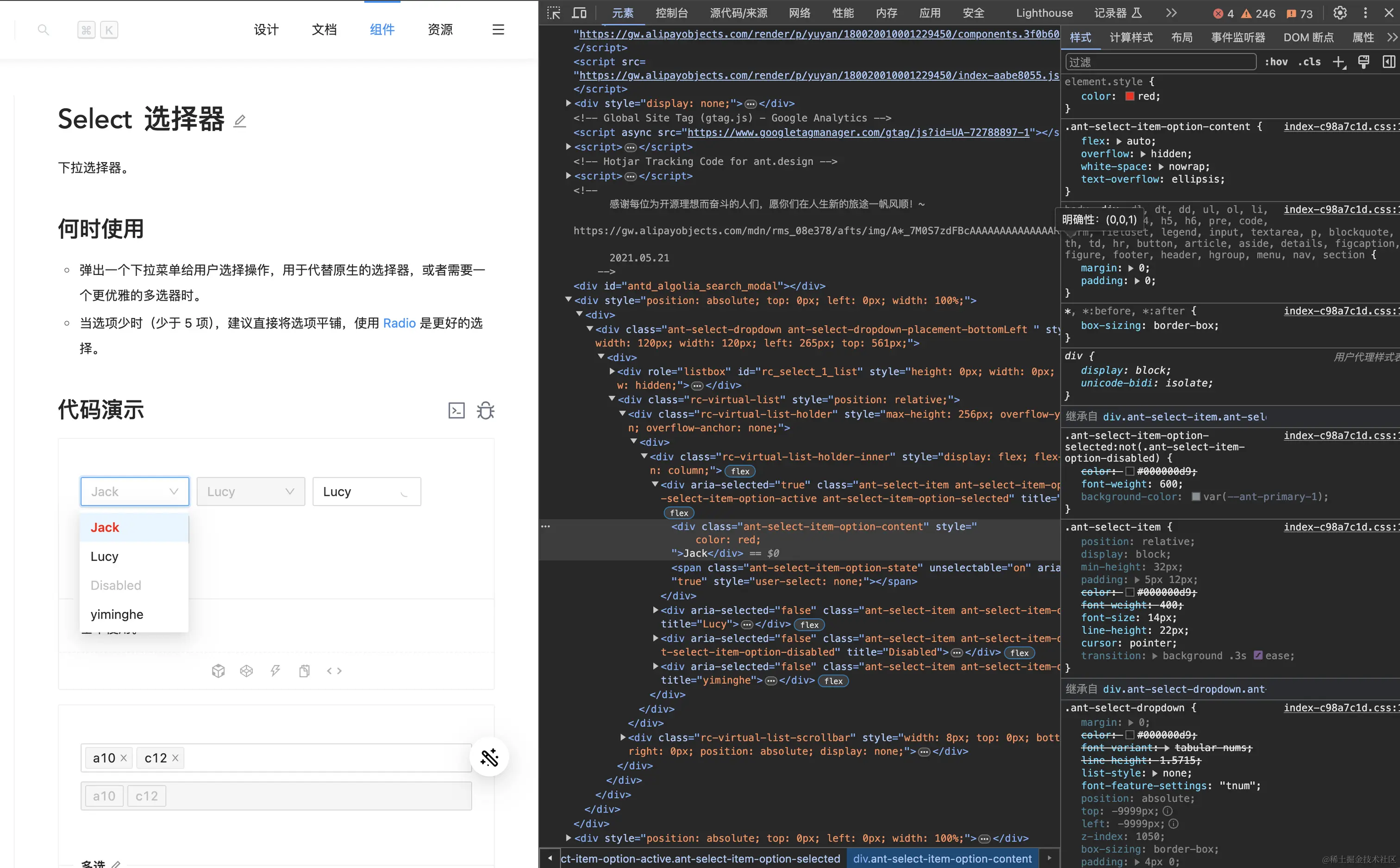Screen dimensions: 1400x868
Task: Click div.ant-select-item-option-content breadcrumb
Action: [943, 859]
